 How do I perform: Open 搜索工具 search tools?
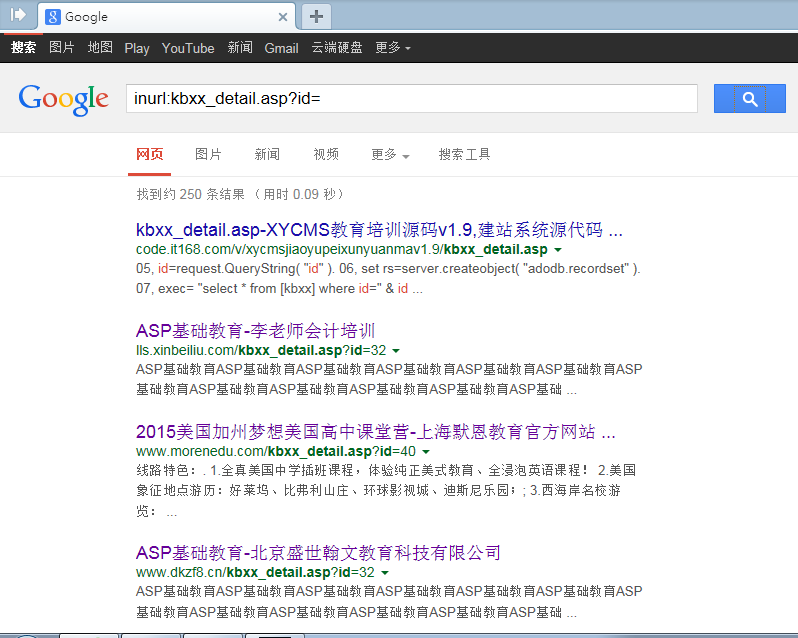[x=464, y=155]
